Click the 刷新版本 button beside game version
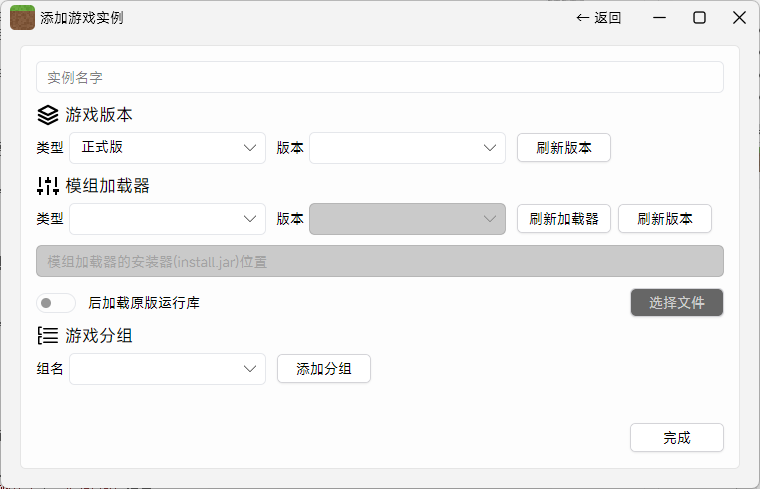Screen dimensions: 760x489 pos(563,148)
